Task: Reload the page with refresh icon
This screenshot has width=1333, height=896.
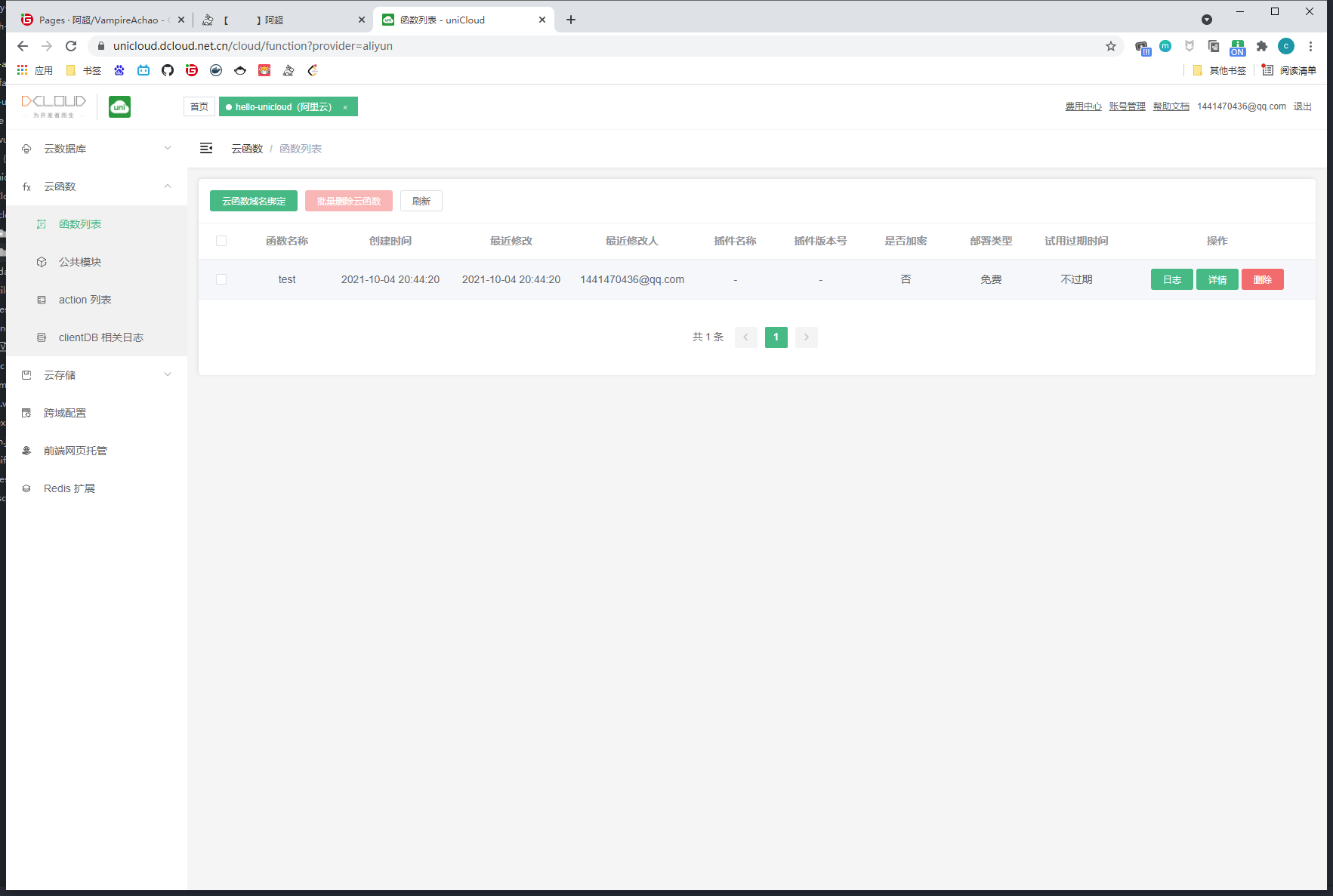Action: pyautogui.click(x=71, y=46)
